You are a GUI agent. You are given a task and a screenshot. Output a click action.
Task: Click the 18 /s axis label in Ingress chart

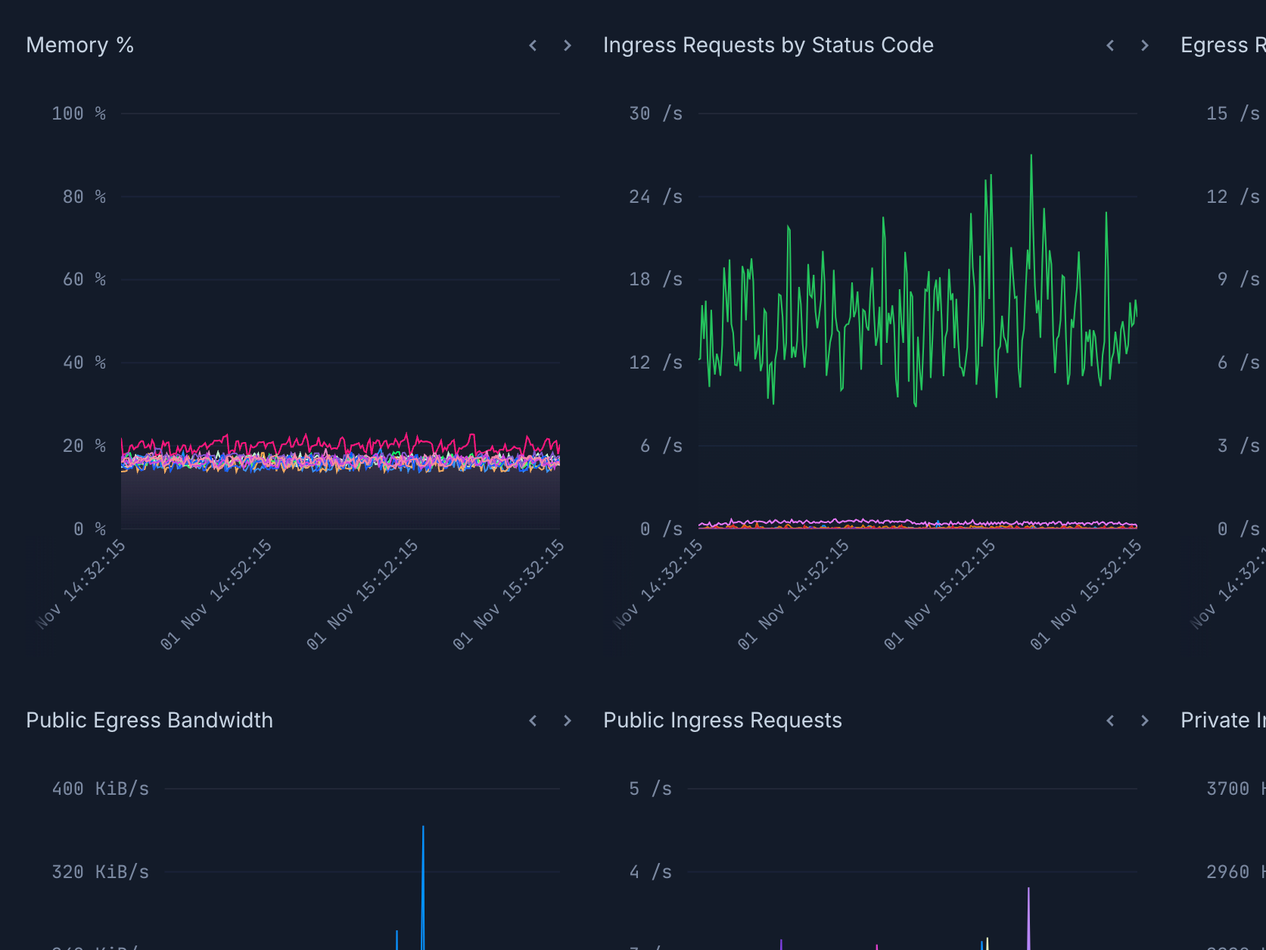tap(656, 279)
